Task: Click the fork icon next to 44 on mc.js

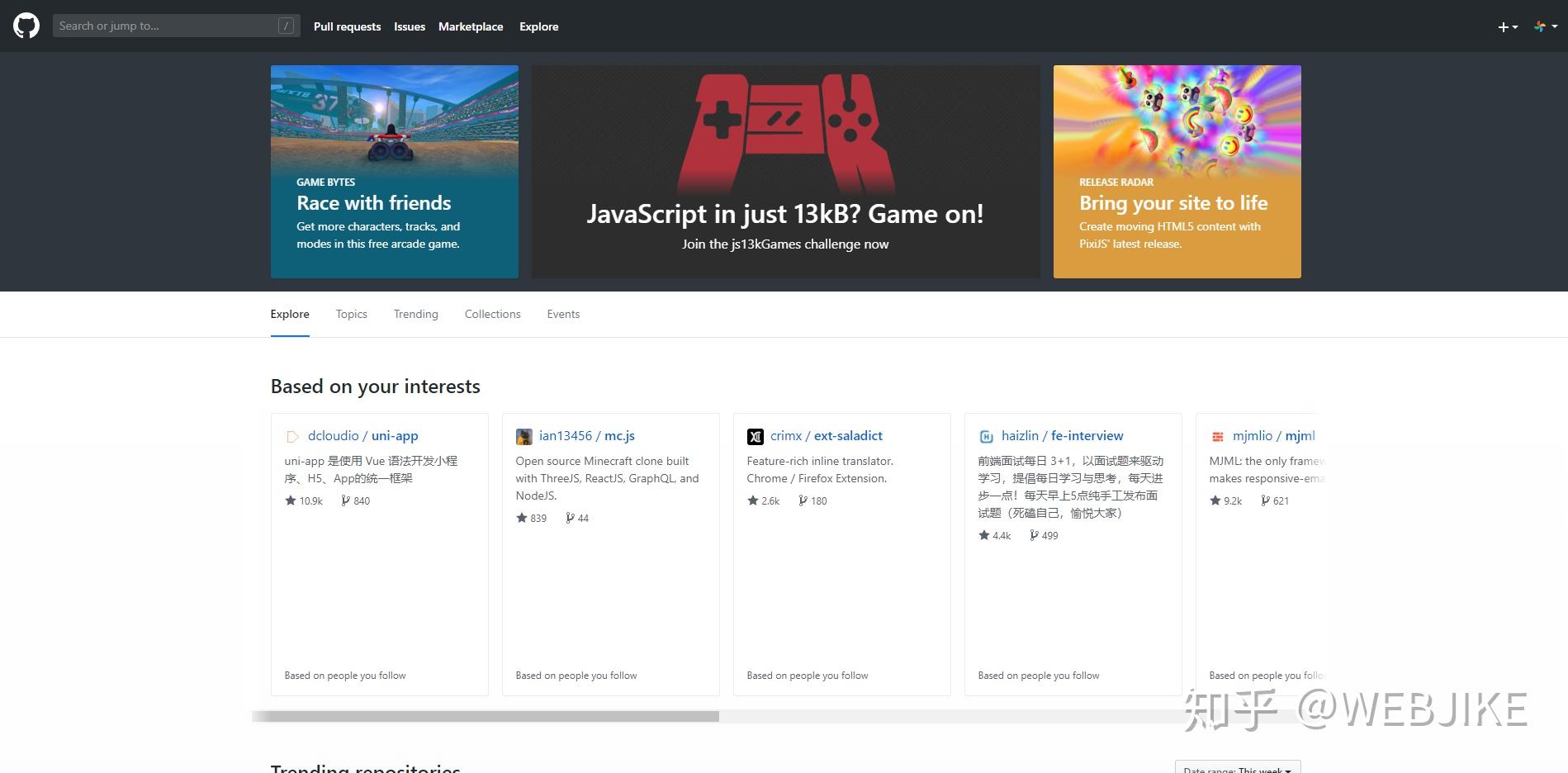Action: coord(571,518)
